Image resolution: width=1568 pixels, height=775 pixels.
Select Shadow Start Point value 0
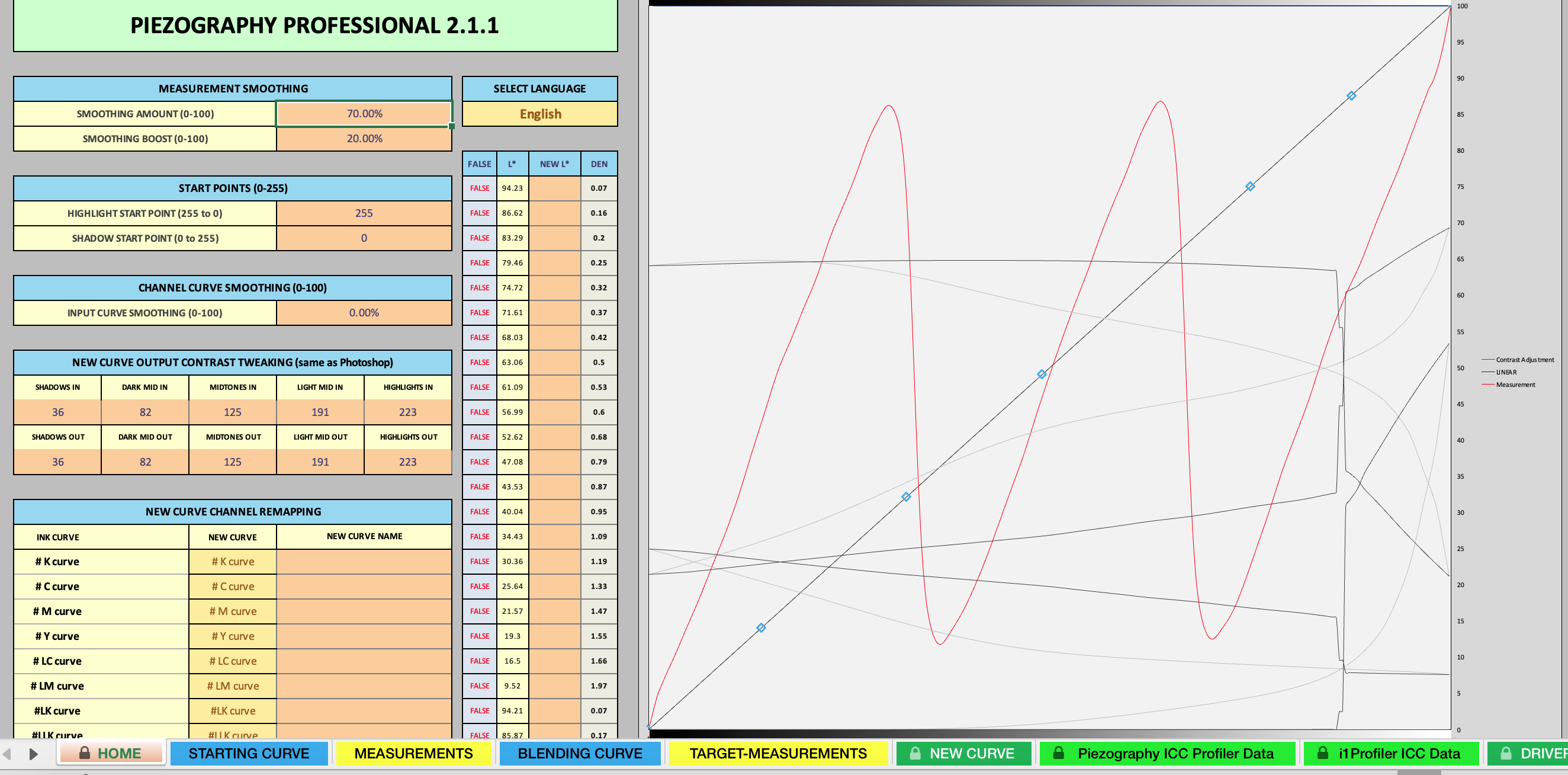(364, 238)
